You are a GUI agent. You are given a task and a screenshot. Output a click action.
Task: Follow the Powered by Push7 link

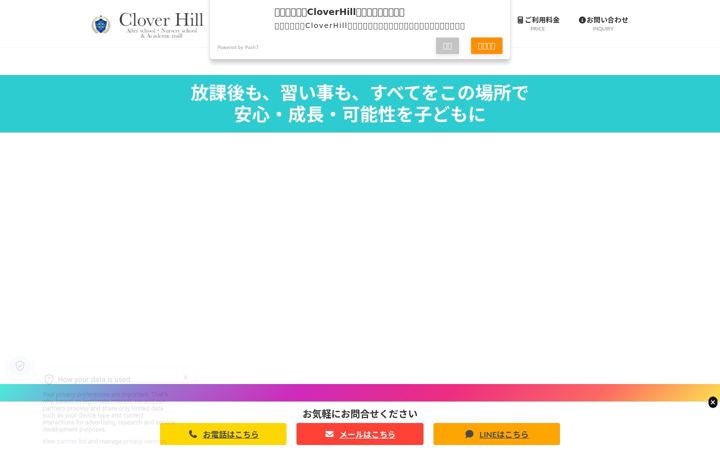pos(238,47)
